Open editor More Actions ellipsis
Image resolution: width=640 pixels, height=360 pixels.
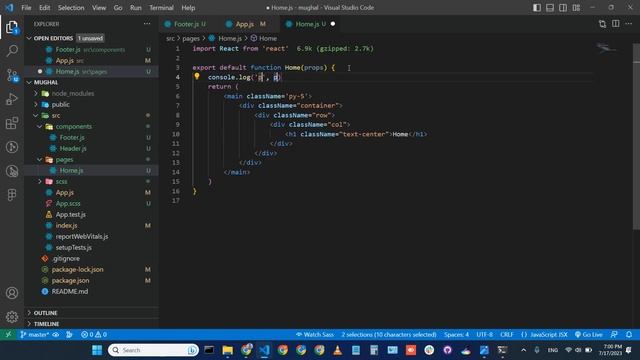coord(629,24)
